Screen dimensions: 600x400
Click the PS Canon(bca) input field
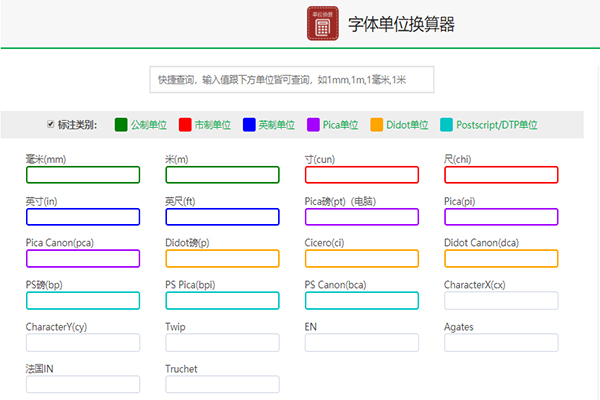pyautogui.click(x=362, y=300)
